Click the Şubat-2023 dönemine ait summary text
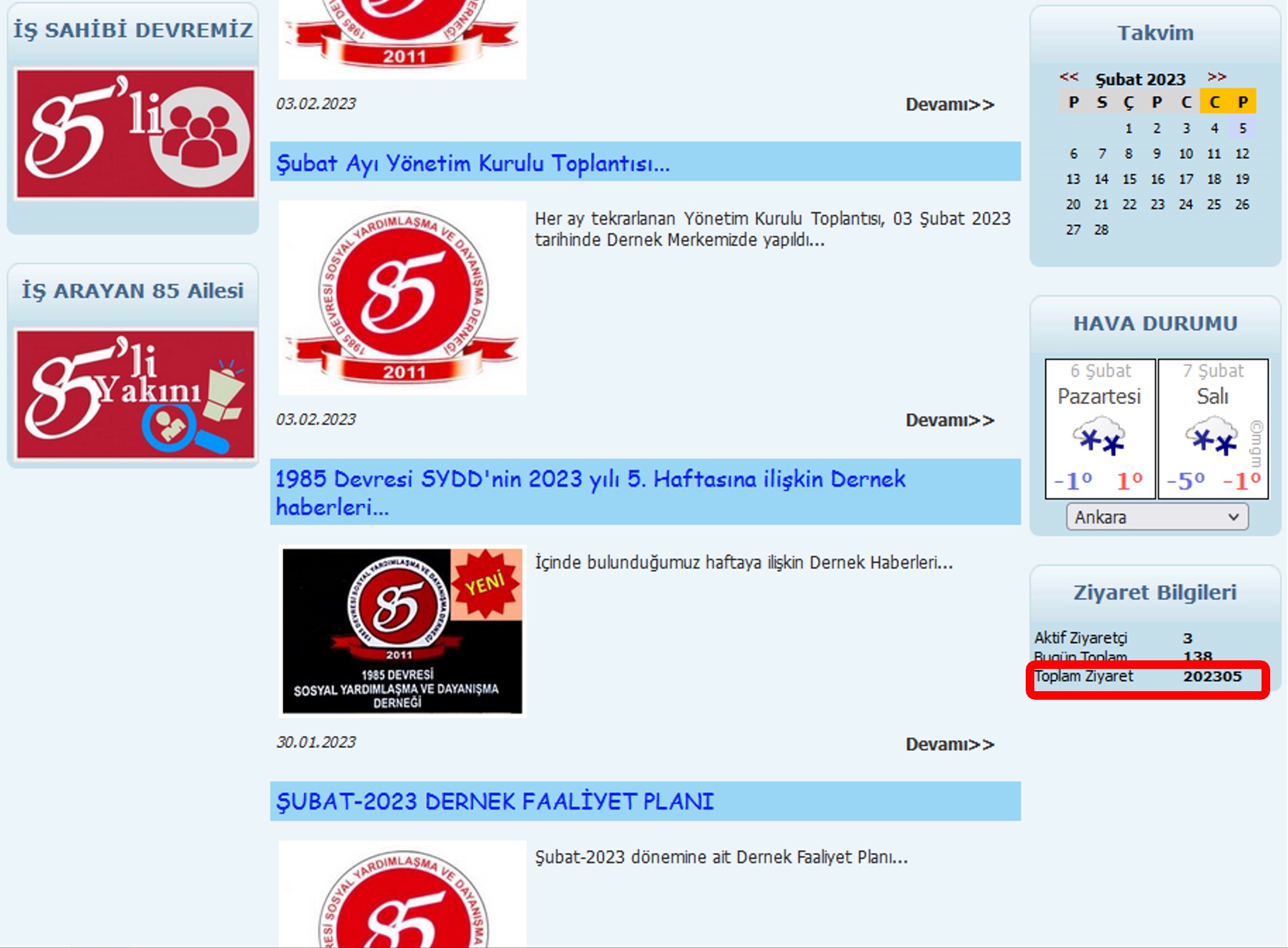This screenshot has height=948, width=1288. pyautogui.click(x=721, y=857)
